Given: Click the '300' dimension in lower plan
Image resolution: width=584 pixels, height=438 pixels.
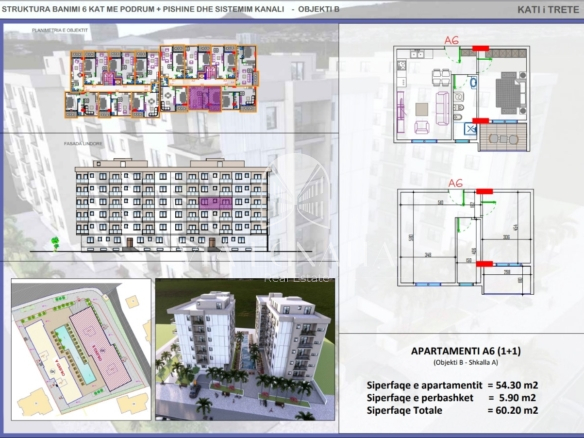Looking at the screenshot, I should [x=506, y=237].
